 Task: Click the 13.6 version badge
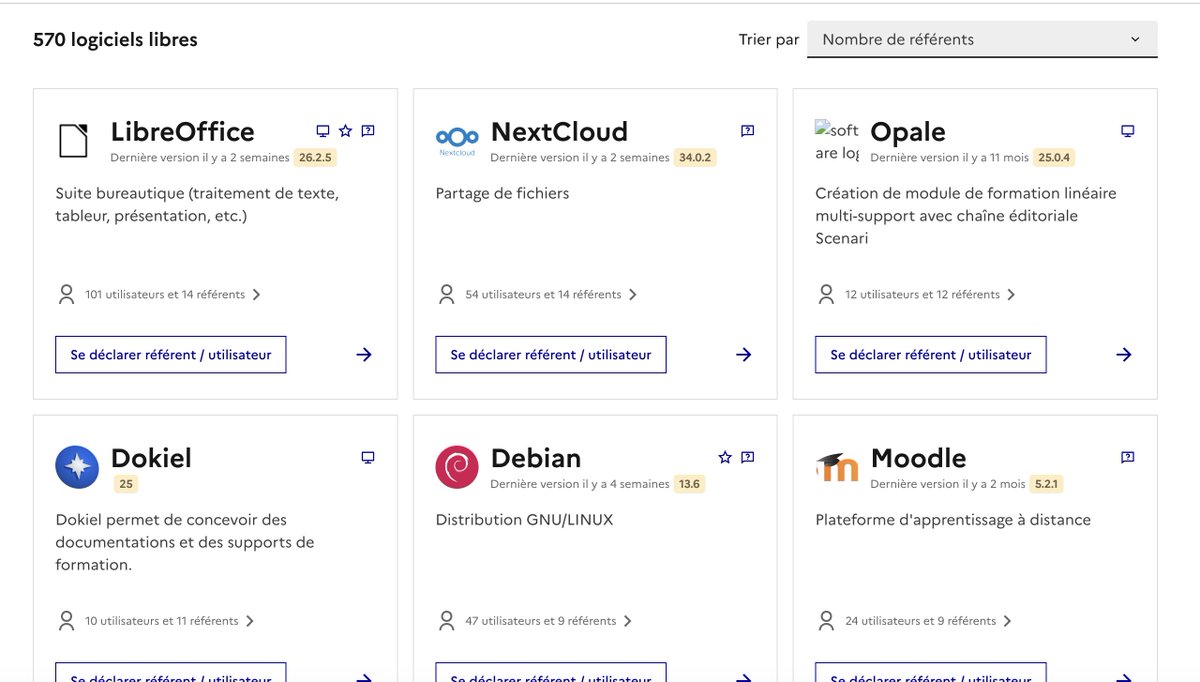click(690, 484)
